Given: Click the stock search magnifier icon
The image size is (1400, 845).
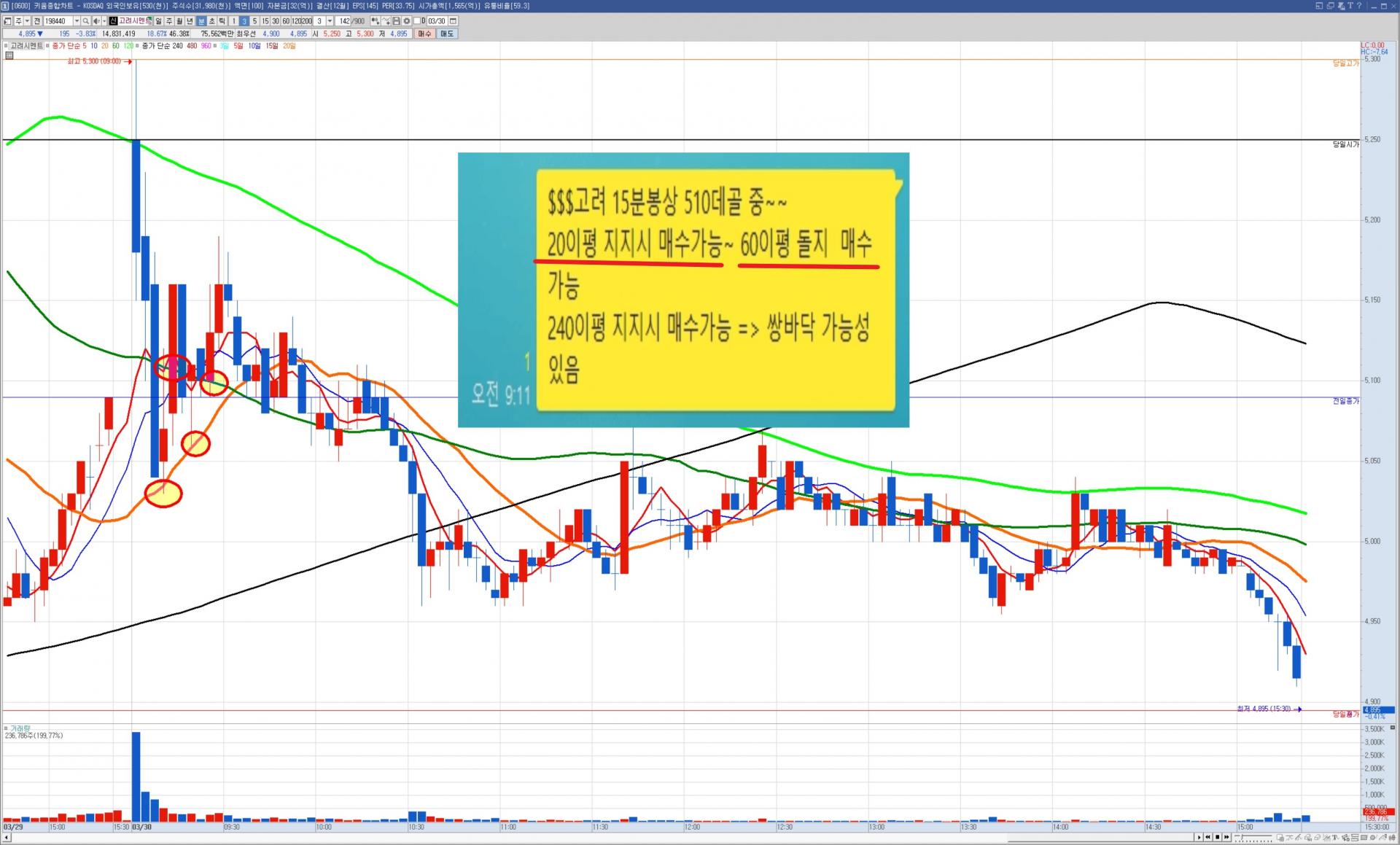Looking at the screenshot, I should (85, 21).
